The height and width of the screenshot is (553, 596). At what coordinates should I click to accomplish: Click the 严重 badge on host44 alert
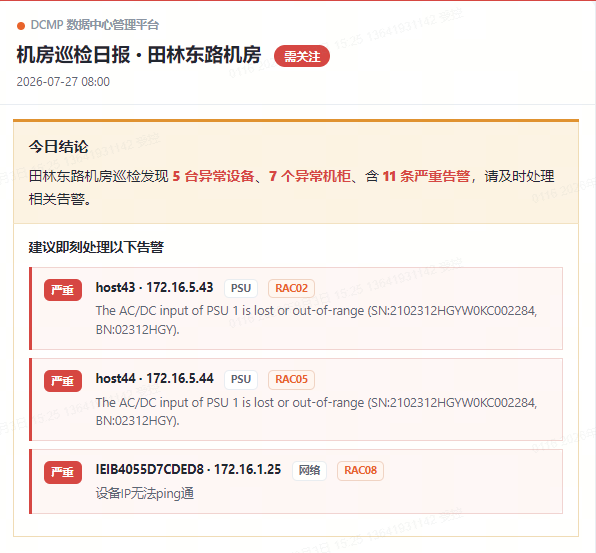click(x=63, y=381)
